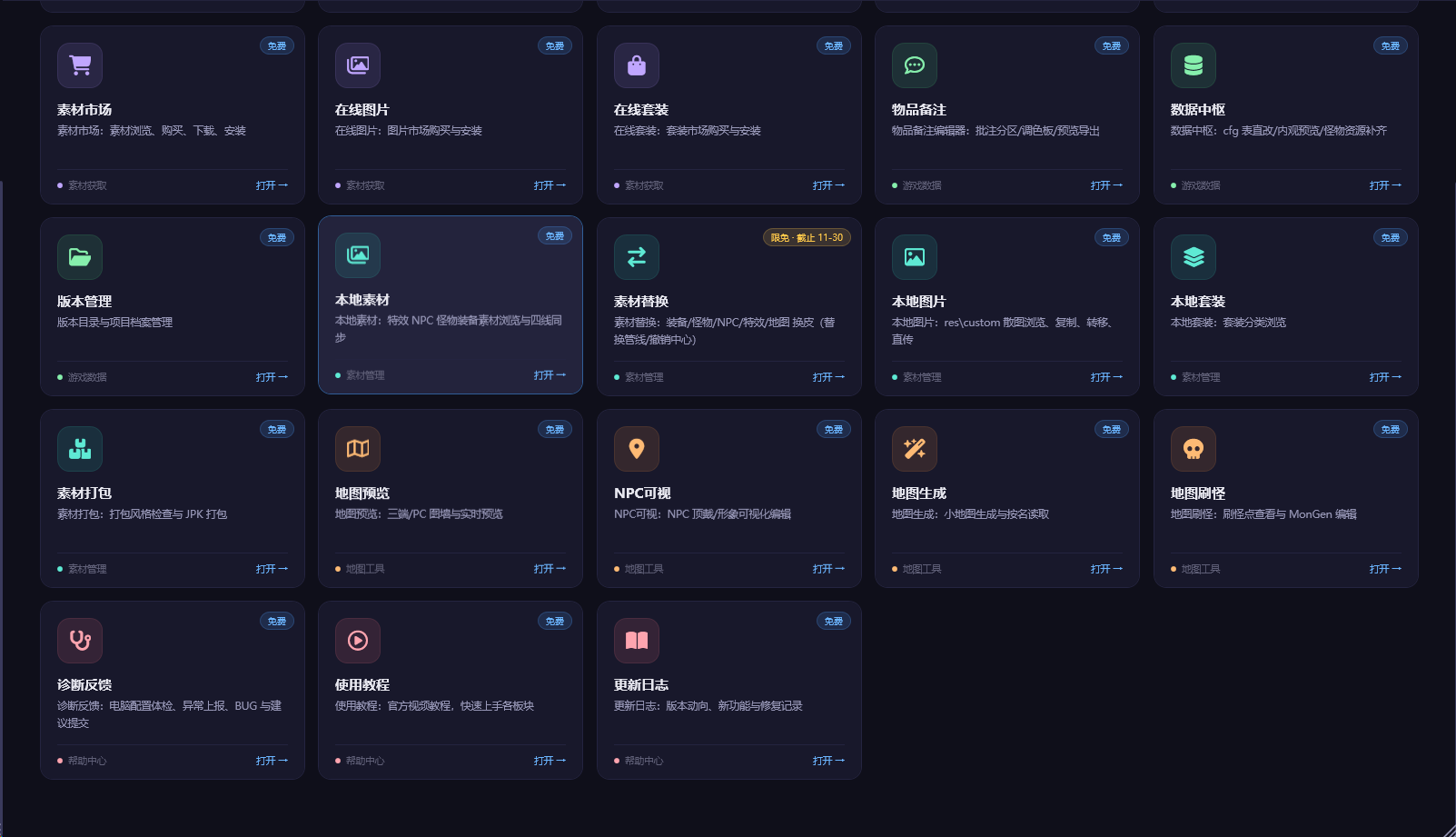
Task: Click the 诊断反馈 stethoscope icon
Action: click(x=80, y=641)
